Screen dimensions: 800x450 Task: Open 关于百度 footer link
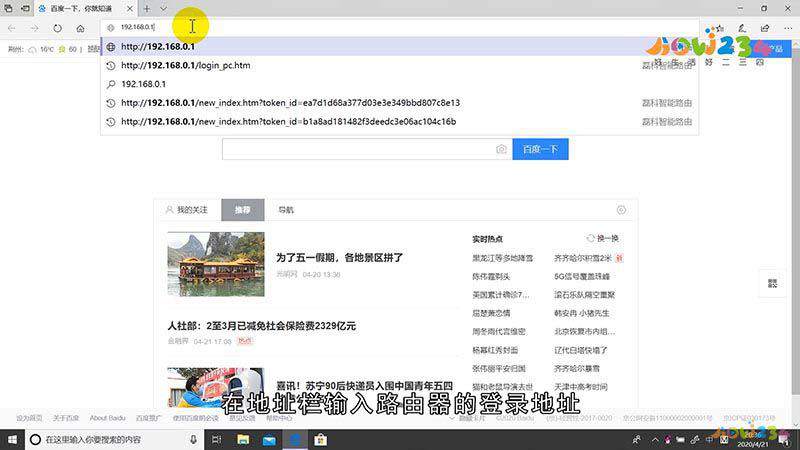[66, 418]
